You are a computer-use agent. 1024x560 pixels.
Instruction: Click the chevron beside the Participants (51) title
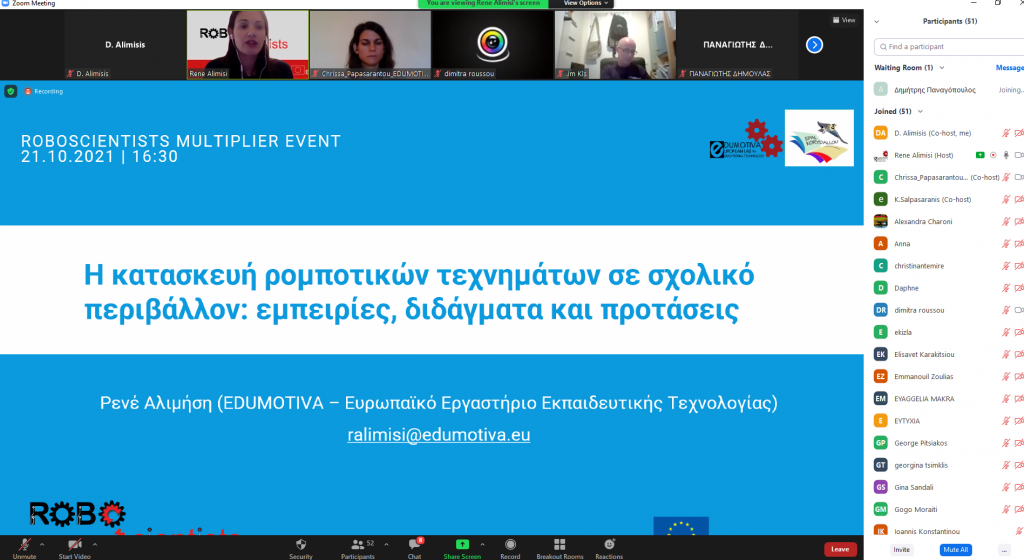click(x=876, y=22)
